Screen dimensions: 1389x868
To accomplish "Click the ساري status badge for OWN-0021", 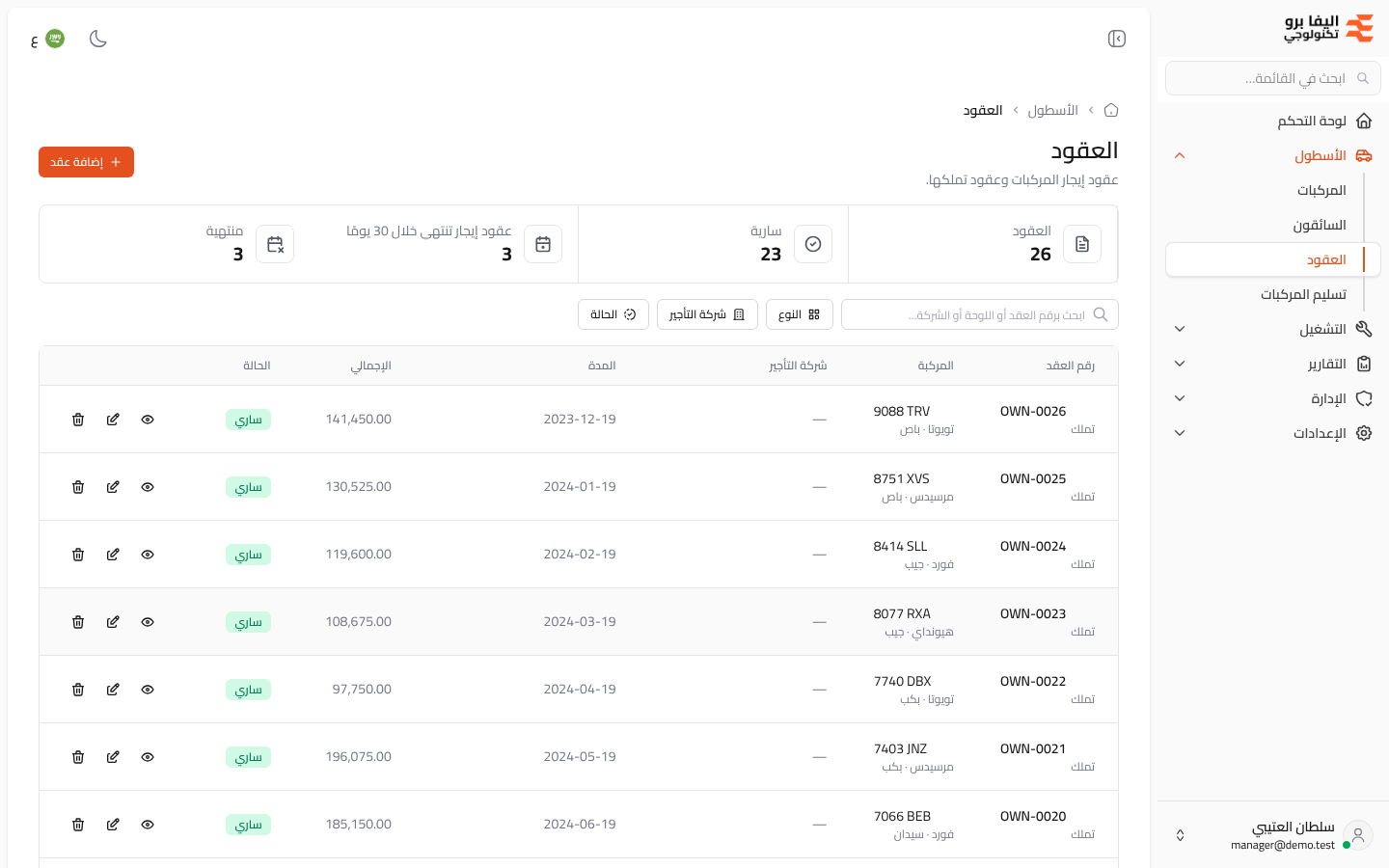I will pos(249,757).
